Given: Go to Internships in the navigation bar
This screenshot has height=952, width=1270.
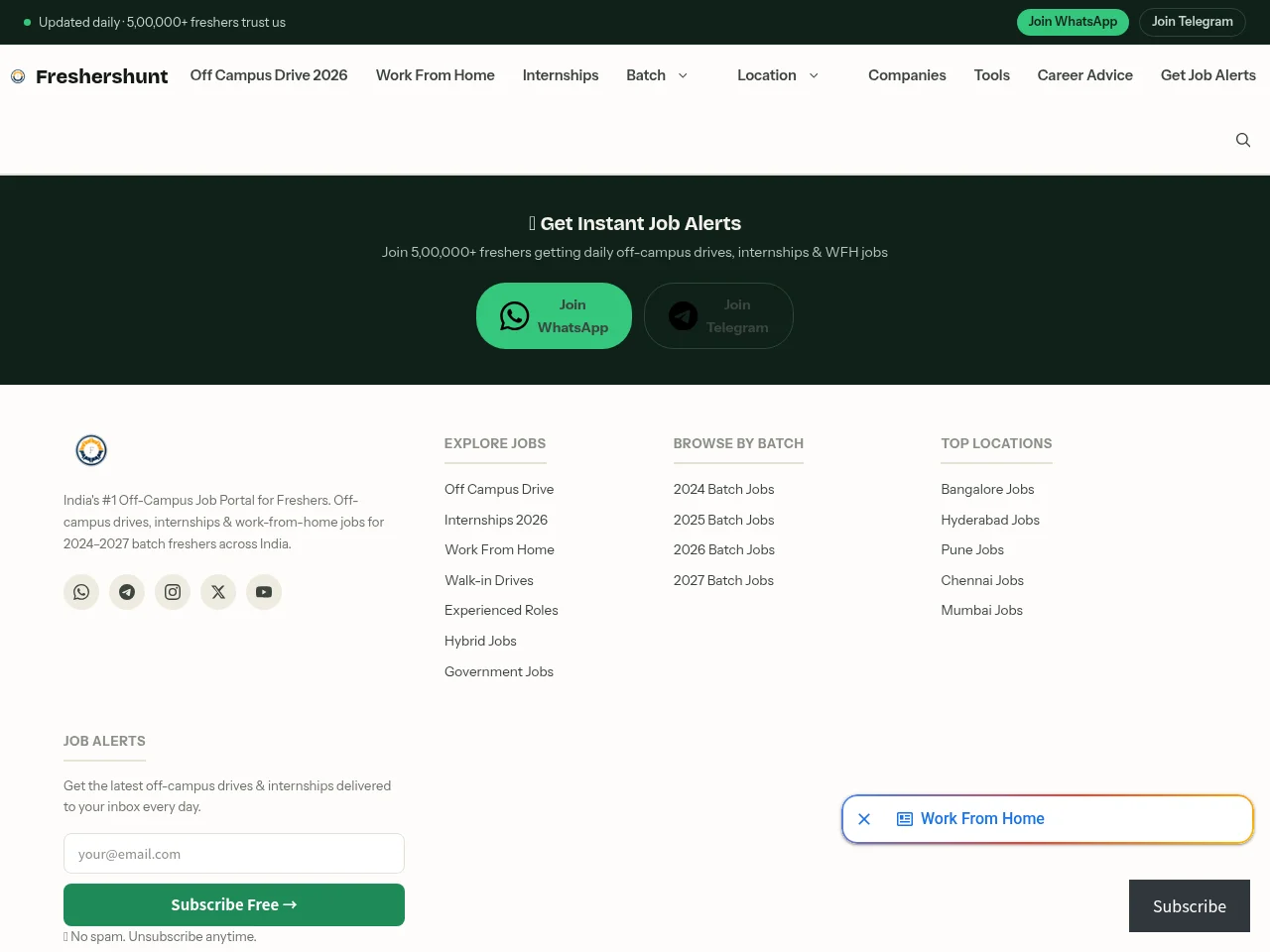Looking at the screenshot, I should (561, 75).
